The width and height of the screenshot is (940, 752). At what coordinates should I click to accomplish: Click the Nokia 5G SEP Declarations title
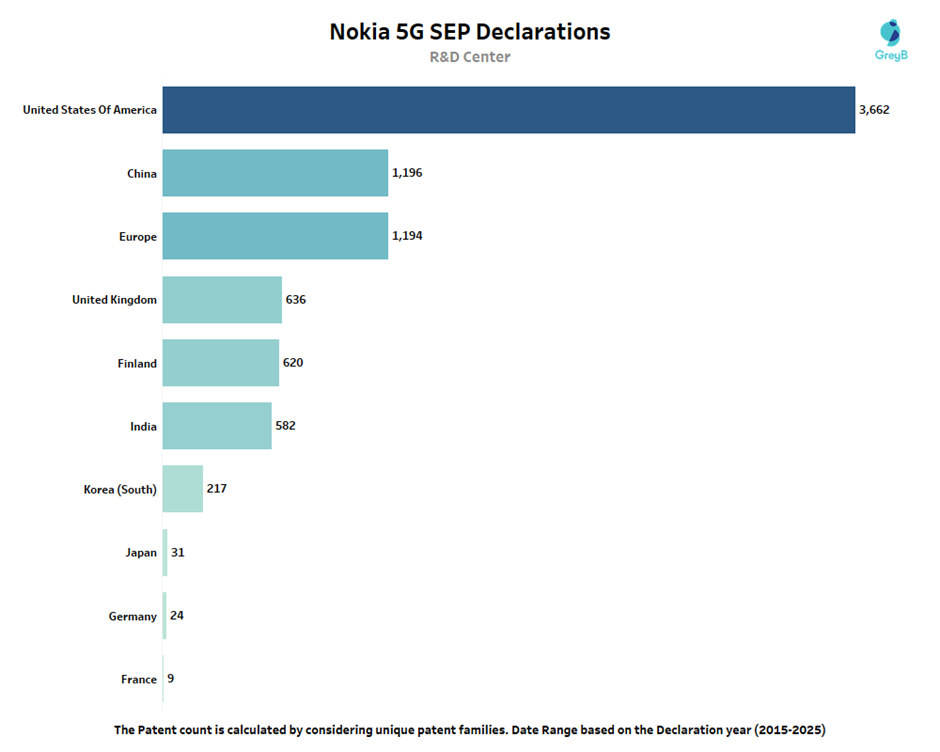(469, 32)
